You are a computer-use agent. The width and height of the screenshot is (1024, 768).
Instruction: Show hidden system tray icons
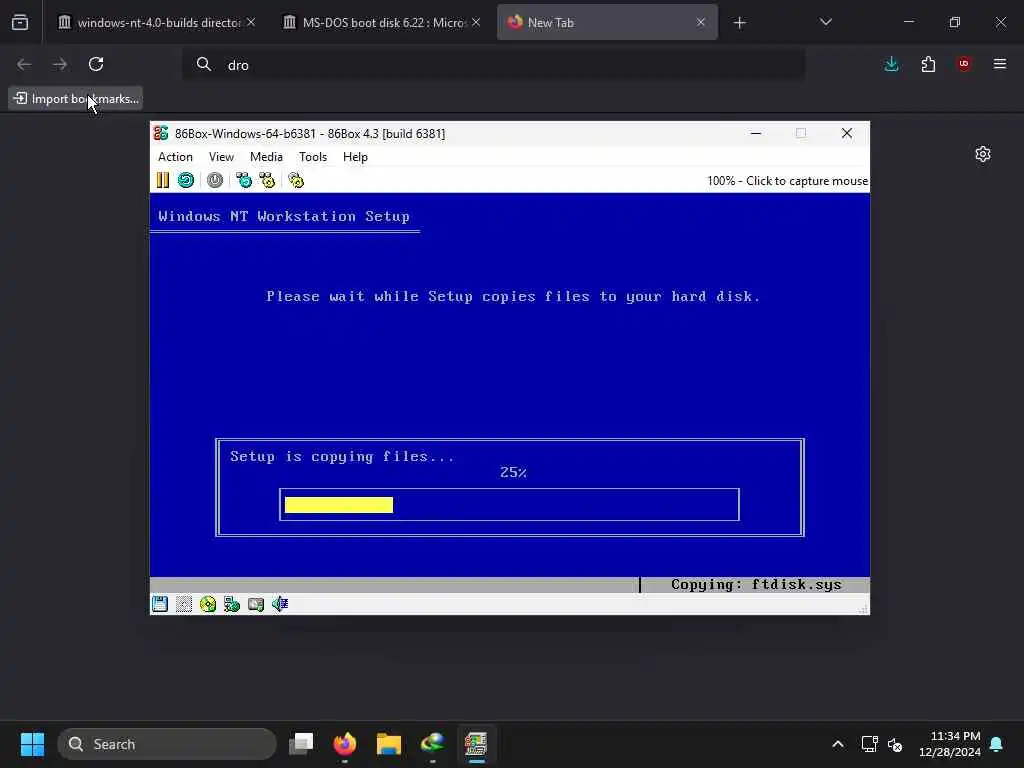[x=838, y=744]
